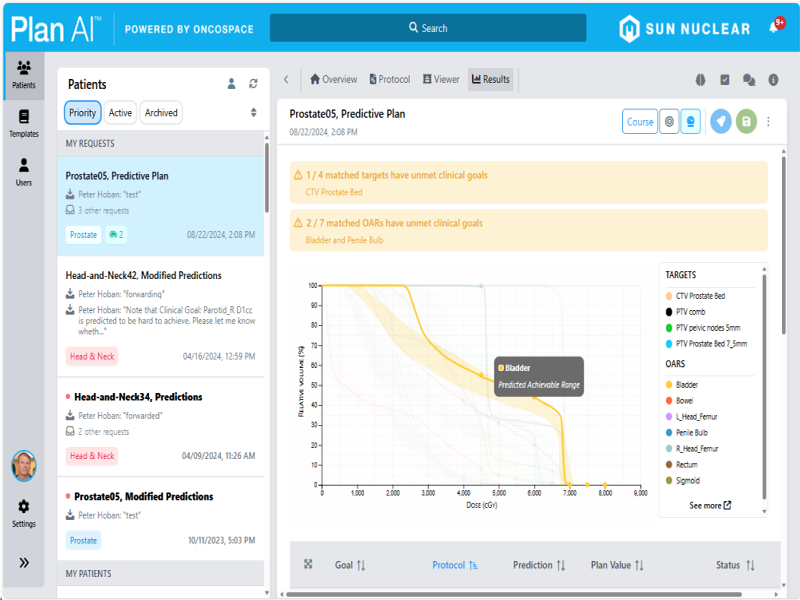800x600 pixels.
Task: Toggle PTV Prostate Bed 7_5mm legend entry
Action: pos(706,344)
